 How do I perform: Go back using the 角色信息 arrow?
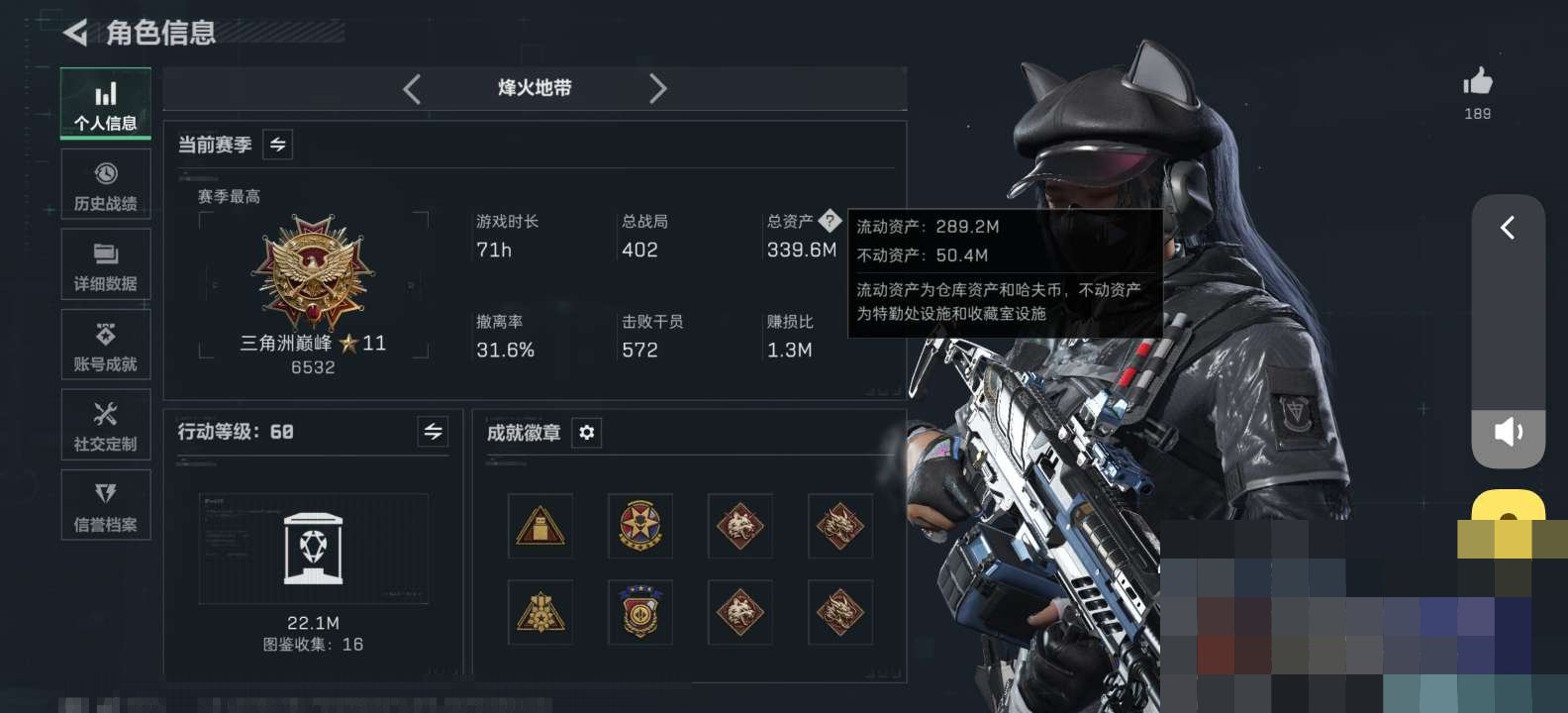pos(75,33)
